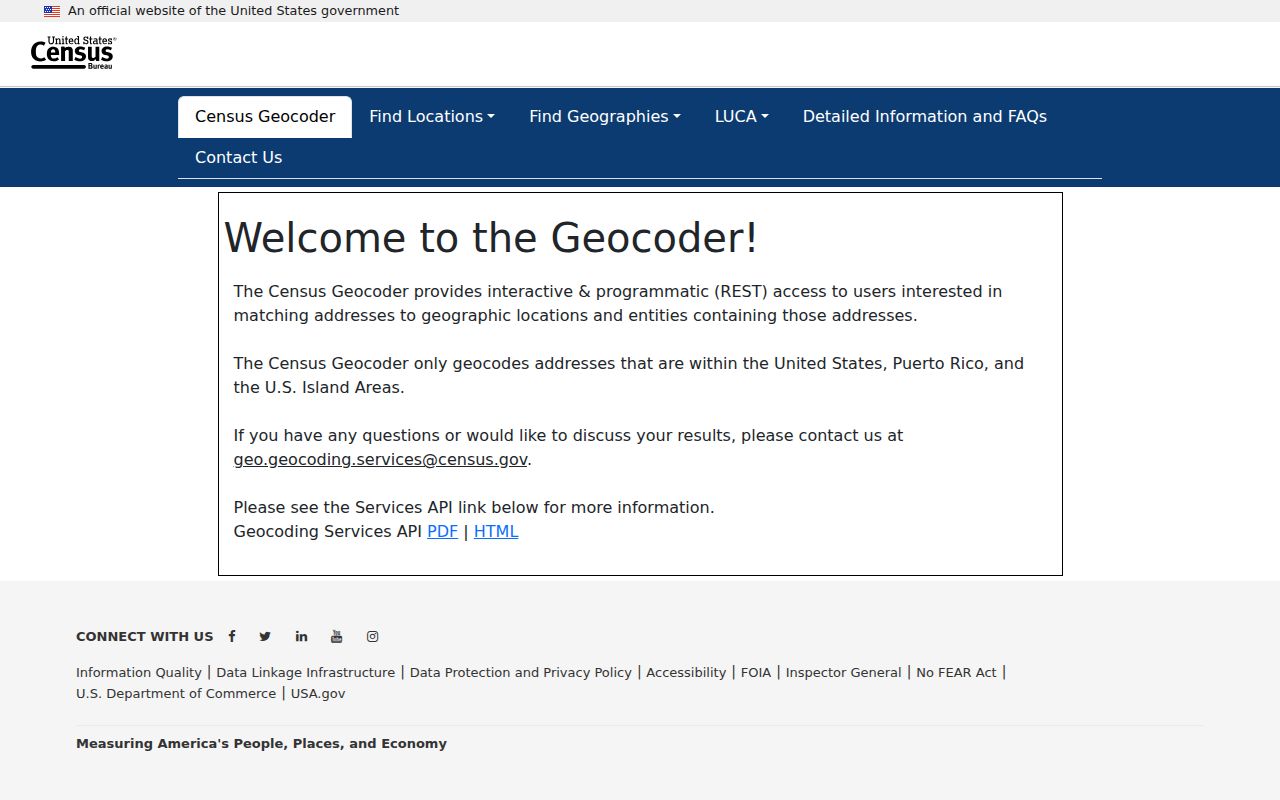Viewport: 1280px width, 800px height.
Task: Open the Census Bureau Twitter icon
Action: 265,636
